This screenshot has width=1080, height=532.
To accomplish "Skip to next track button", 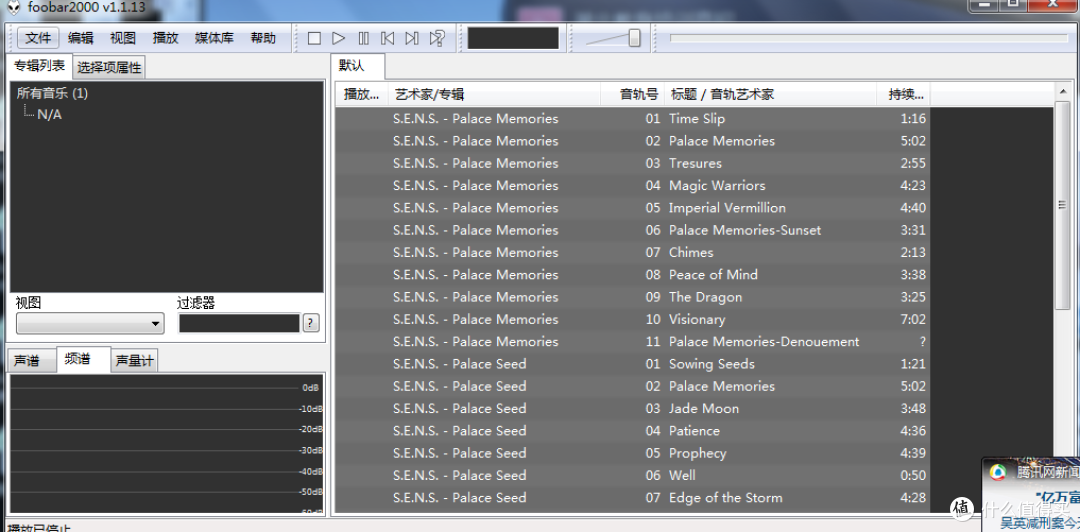I will pyautogui.click(x=412, y=39).
